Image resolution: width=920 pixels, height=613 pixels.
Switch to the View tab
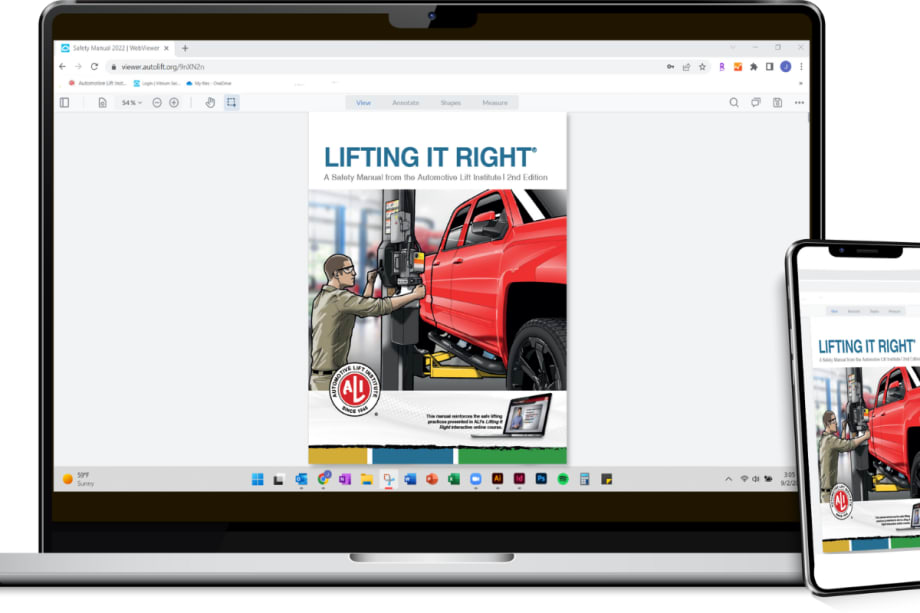[363, 103]
